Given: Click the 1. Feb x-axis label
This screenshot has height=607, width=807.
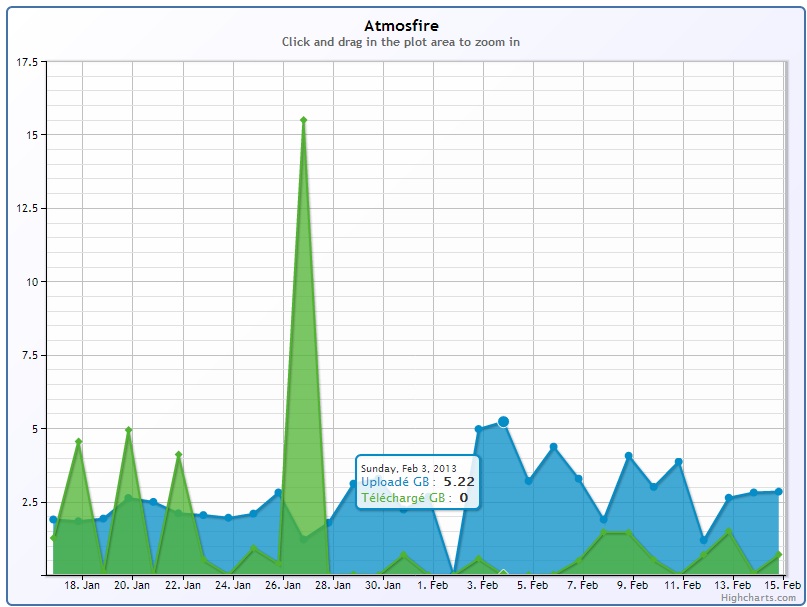Looking at the screenshot, I should (x=433, y=585).
